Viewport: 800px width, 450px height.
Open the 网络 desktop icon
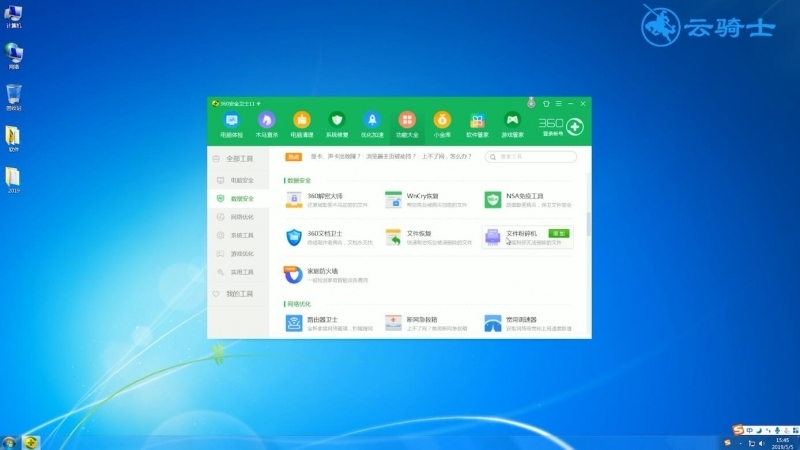click(13, 56)
